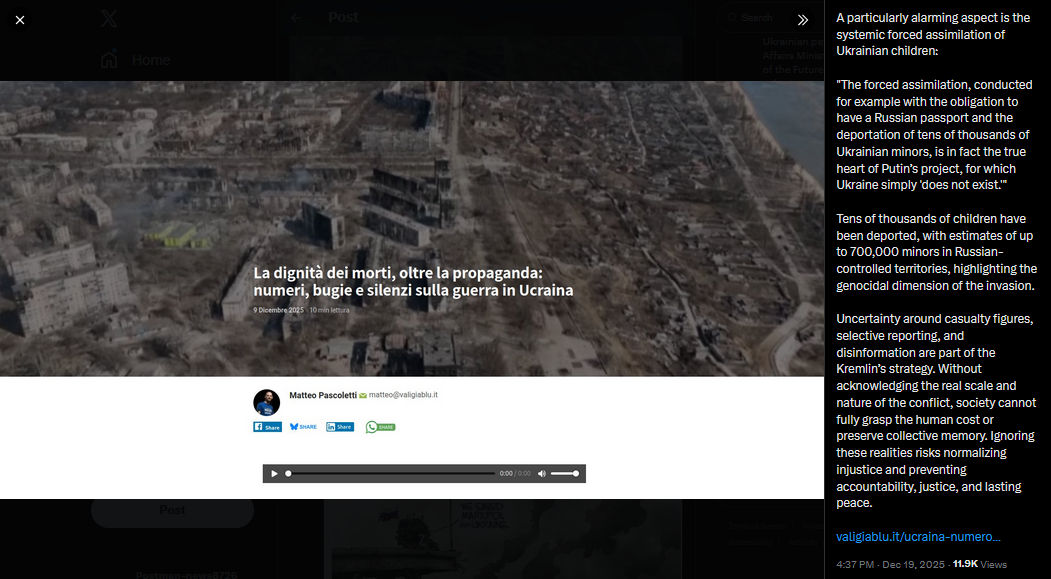
Task: Share article on Facebook
Action: (267, 427)
